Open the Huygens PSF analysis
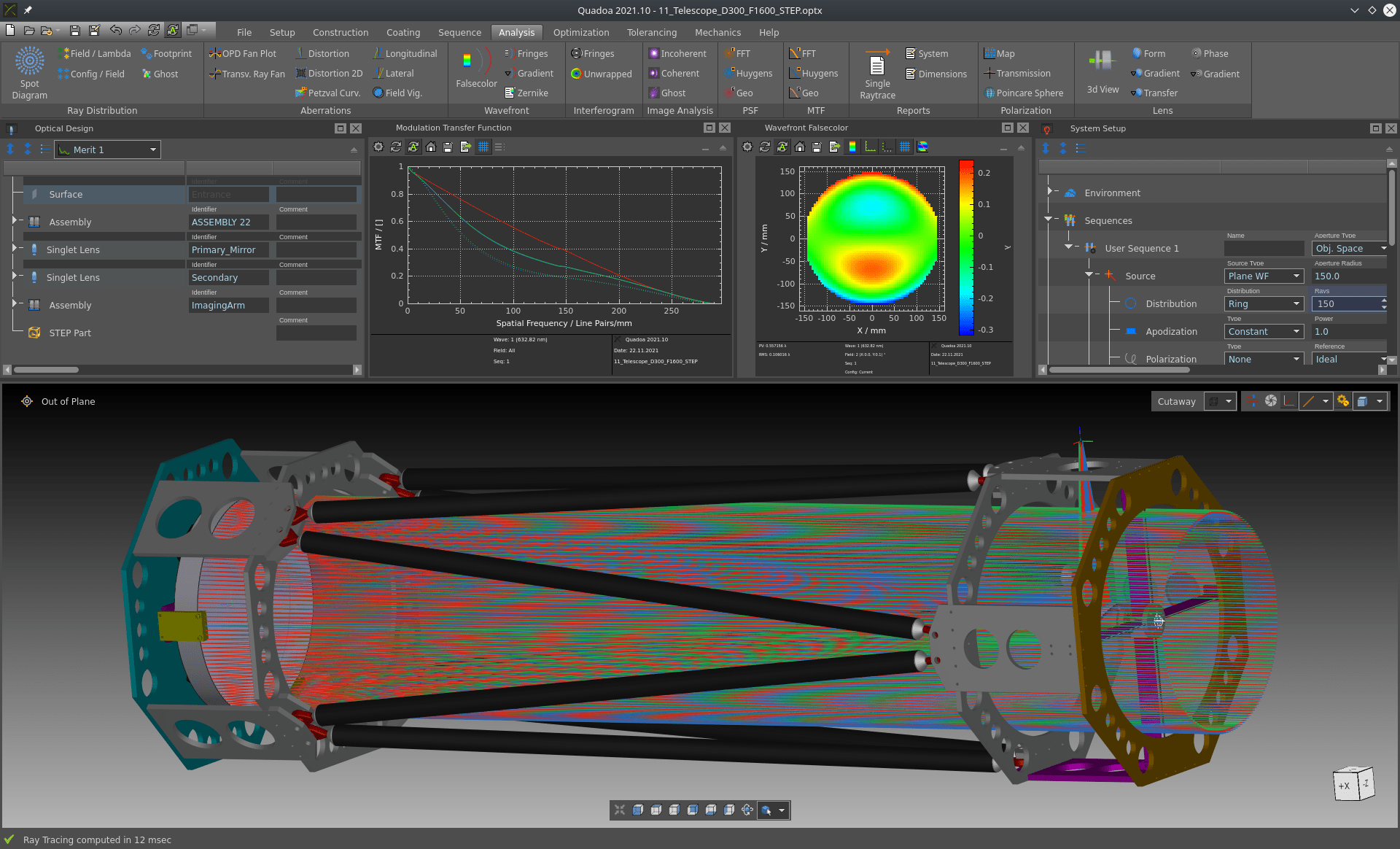Viewport: 1400px width, 849px height. point(750,73)
